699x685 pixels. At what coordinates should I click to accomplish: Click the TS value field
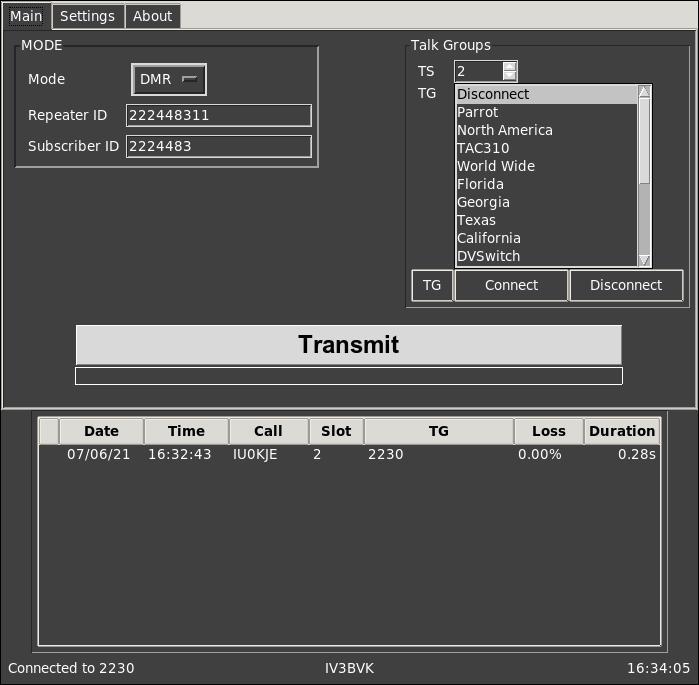pos(479,71)
